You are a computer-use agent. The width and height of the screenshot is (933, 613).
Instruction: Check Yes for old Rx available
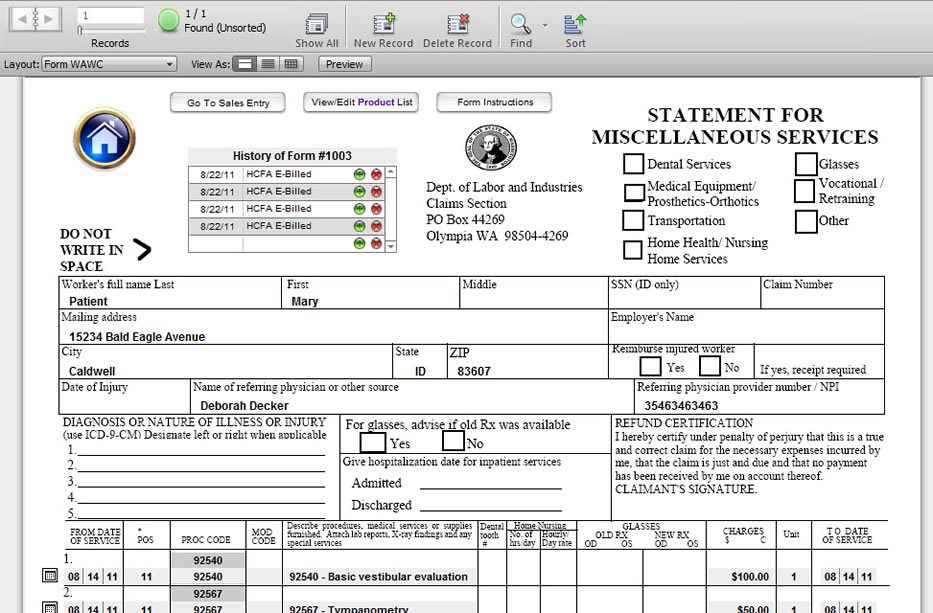372,442
